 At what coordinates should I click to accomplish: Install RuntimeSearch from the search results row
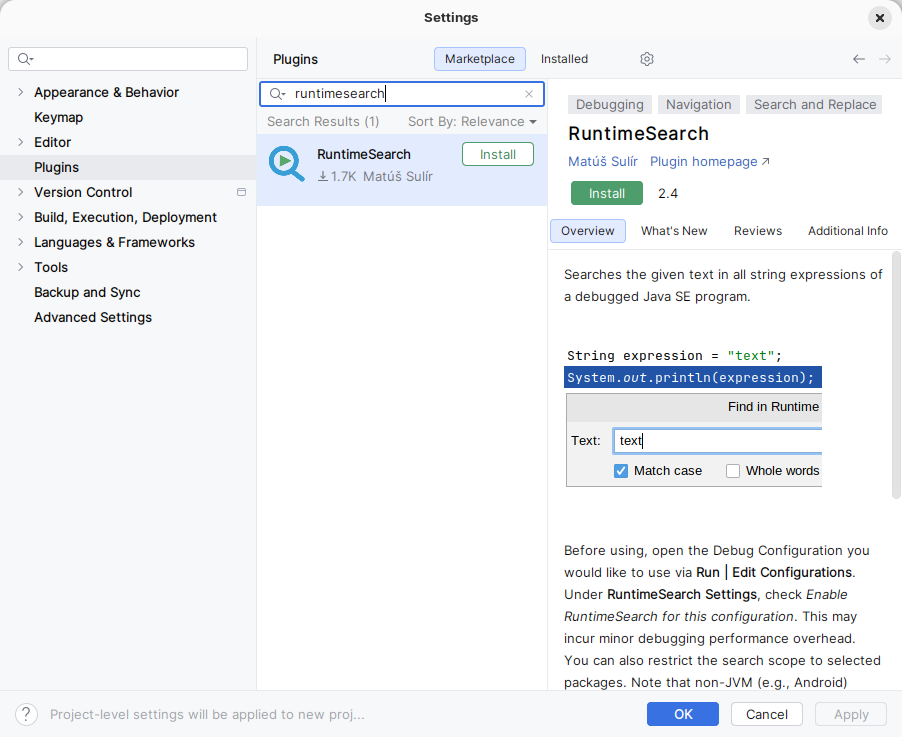click(498, 154)
